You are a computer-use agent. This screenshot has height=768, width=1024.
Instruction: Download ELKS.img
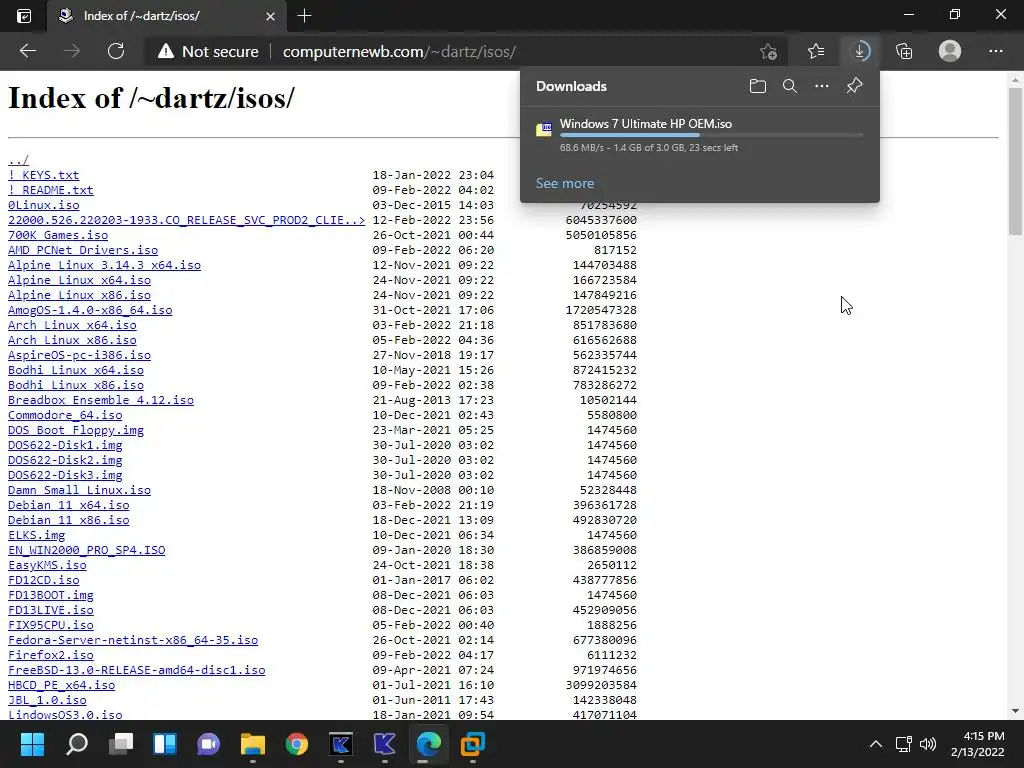coord(37,536)
